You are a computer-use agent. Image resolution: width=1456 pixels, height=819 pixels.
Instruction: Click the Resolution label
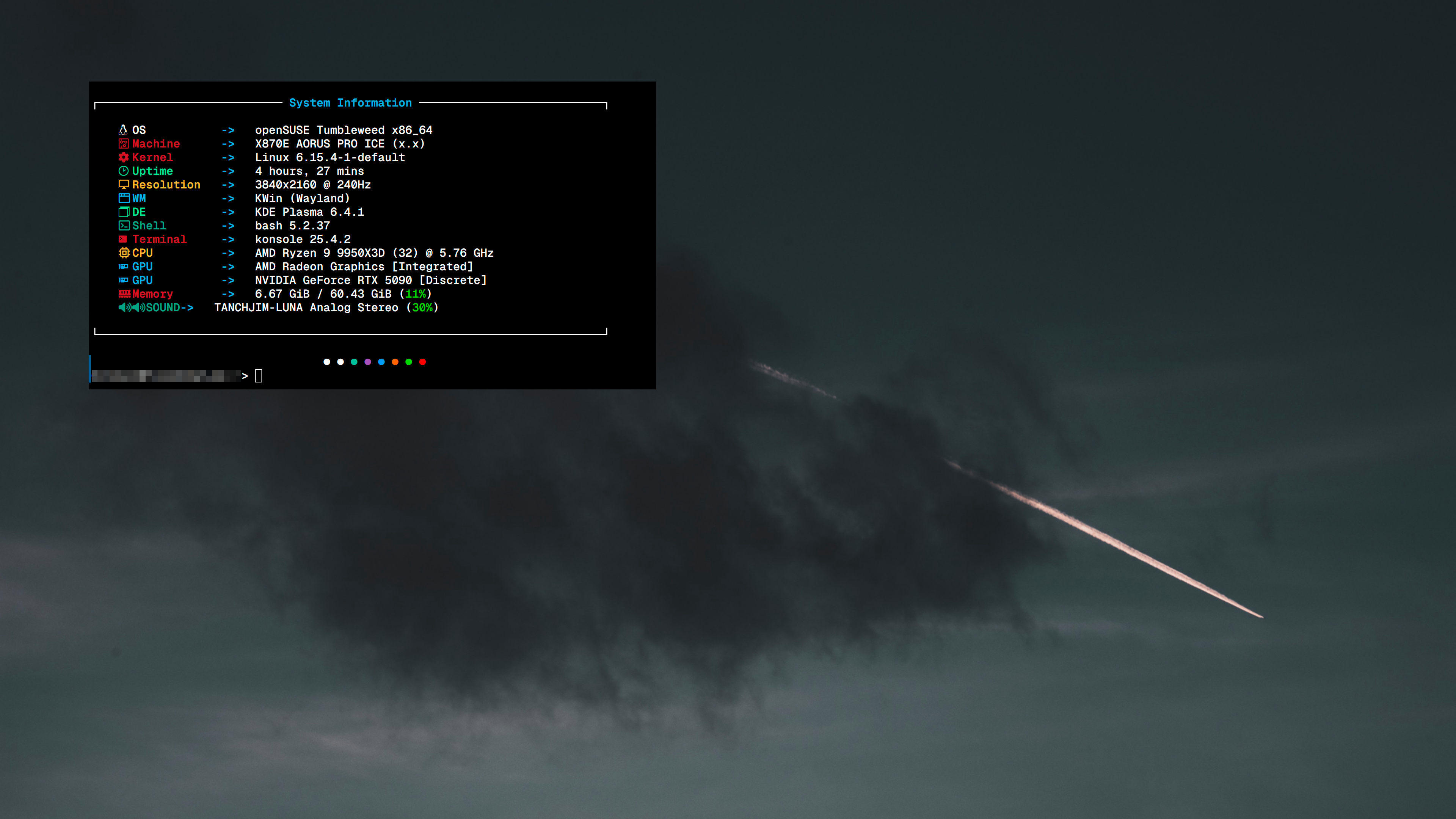166,185
